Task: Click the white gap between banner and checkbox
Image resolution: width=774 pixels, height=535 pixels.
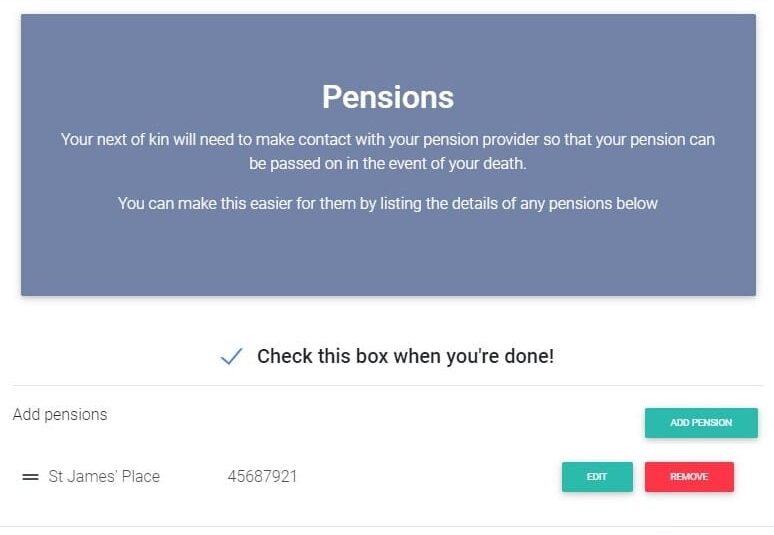Action: click(x=387, y=318)
